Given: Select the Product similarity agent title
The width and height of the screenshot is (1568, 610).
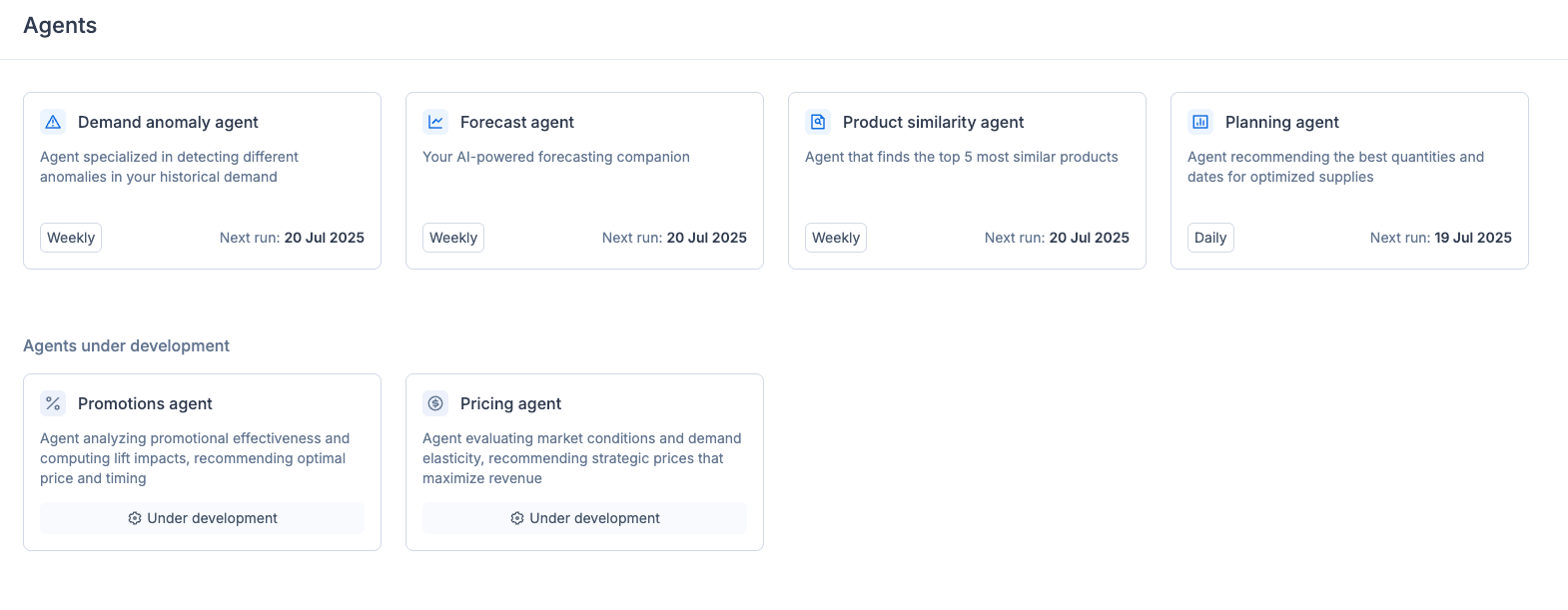Looking at the screenshot, I should 933,122.
